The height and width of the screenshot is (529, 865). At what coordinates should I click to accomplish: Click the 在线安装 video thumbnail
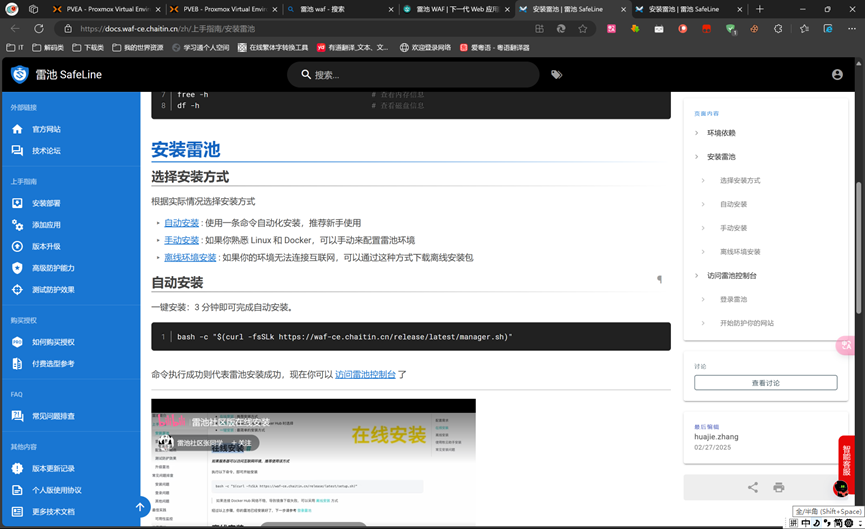(x=313, y=462)
